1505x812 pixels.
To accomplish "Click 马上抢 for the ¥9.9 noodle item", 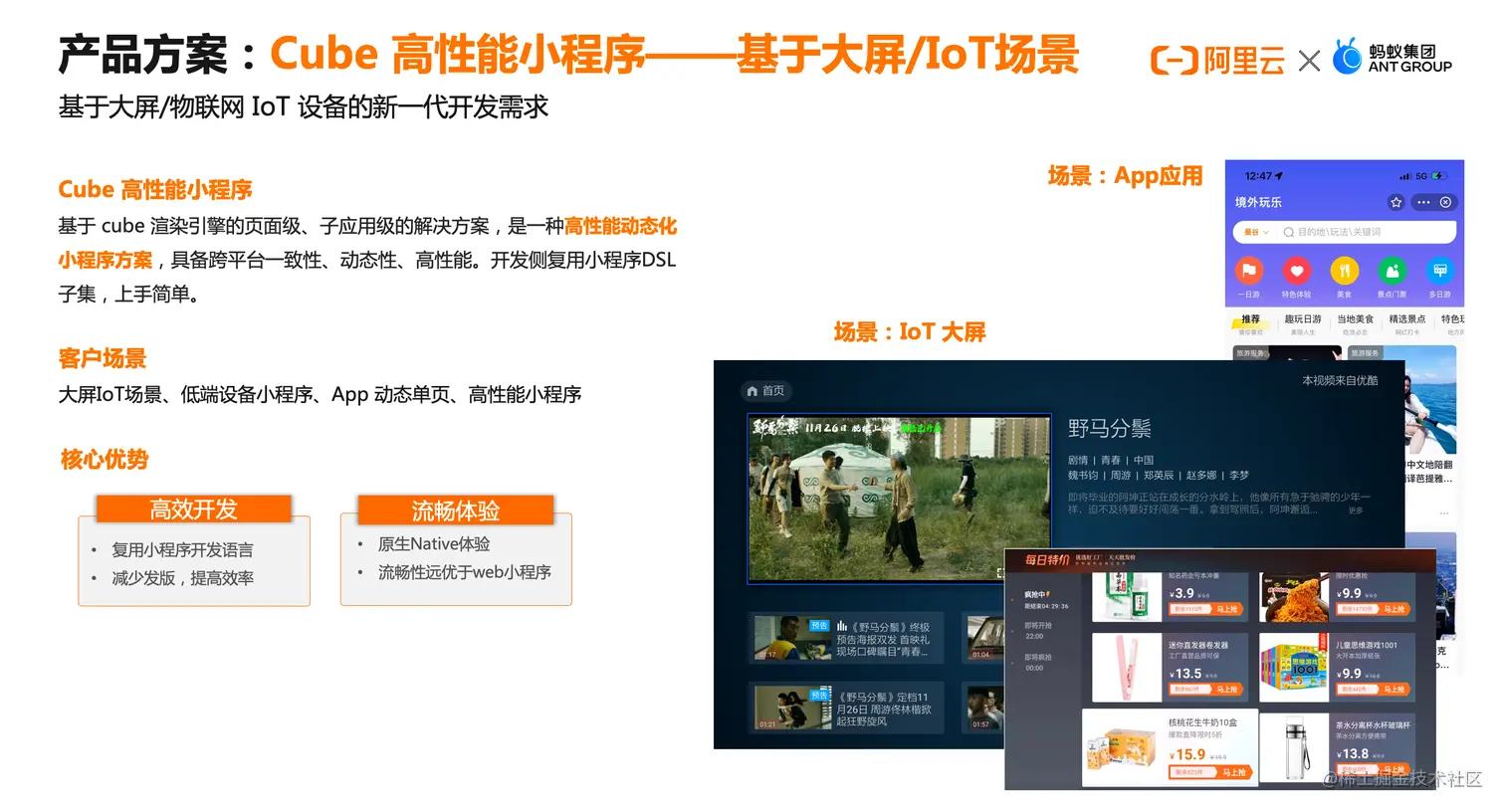I will pos(1394,609).
